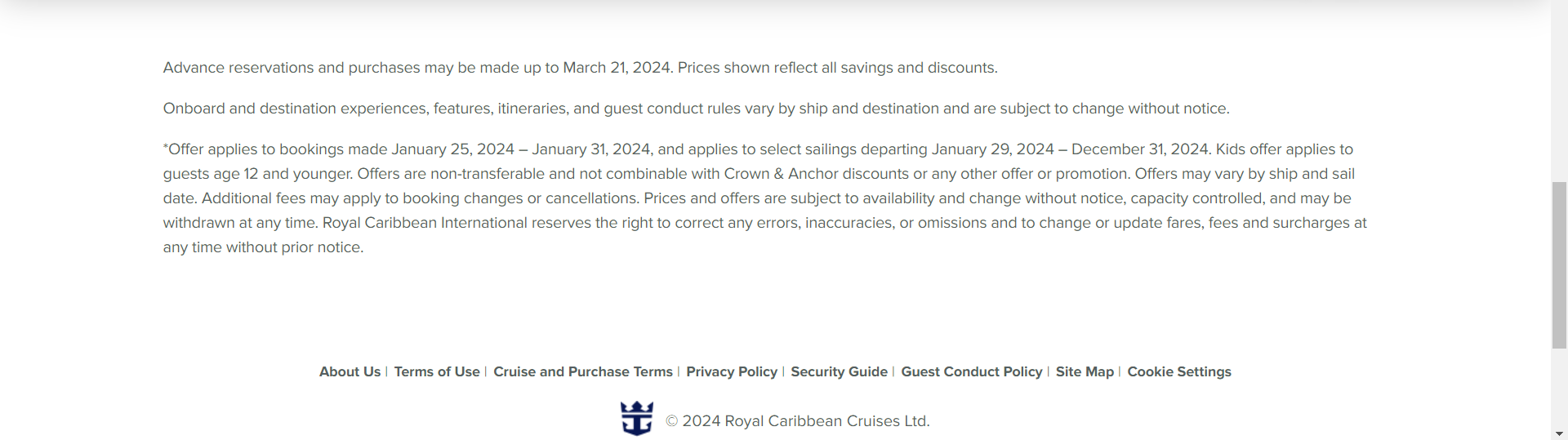Screen dimensions: 1568x440
Task: Click scrollbar track above the thumb
Action: click(1559, 90)
